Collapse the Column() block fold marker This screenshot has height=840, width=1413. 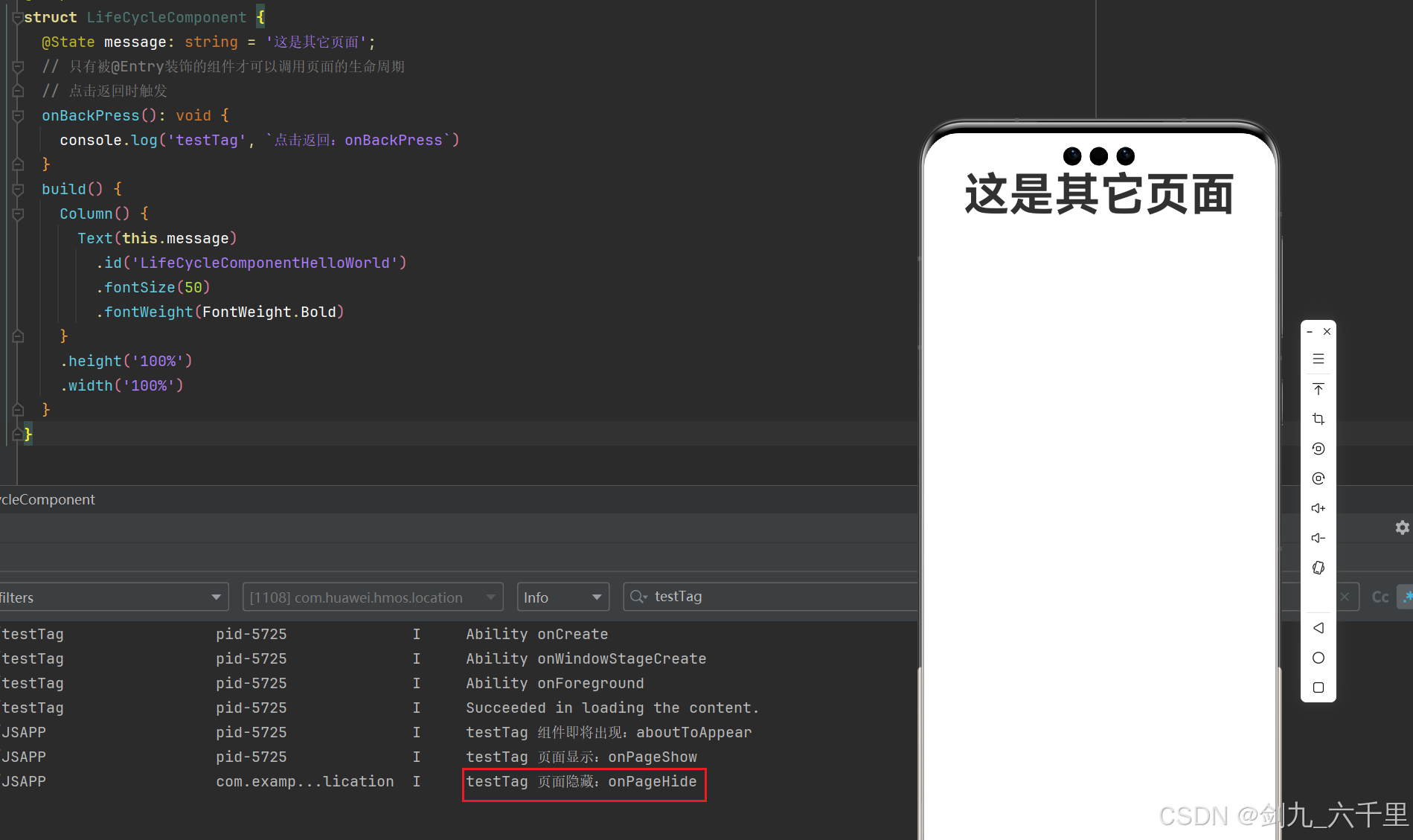point(18,214)
